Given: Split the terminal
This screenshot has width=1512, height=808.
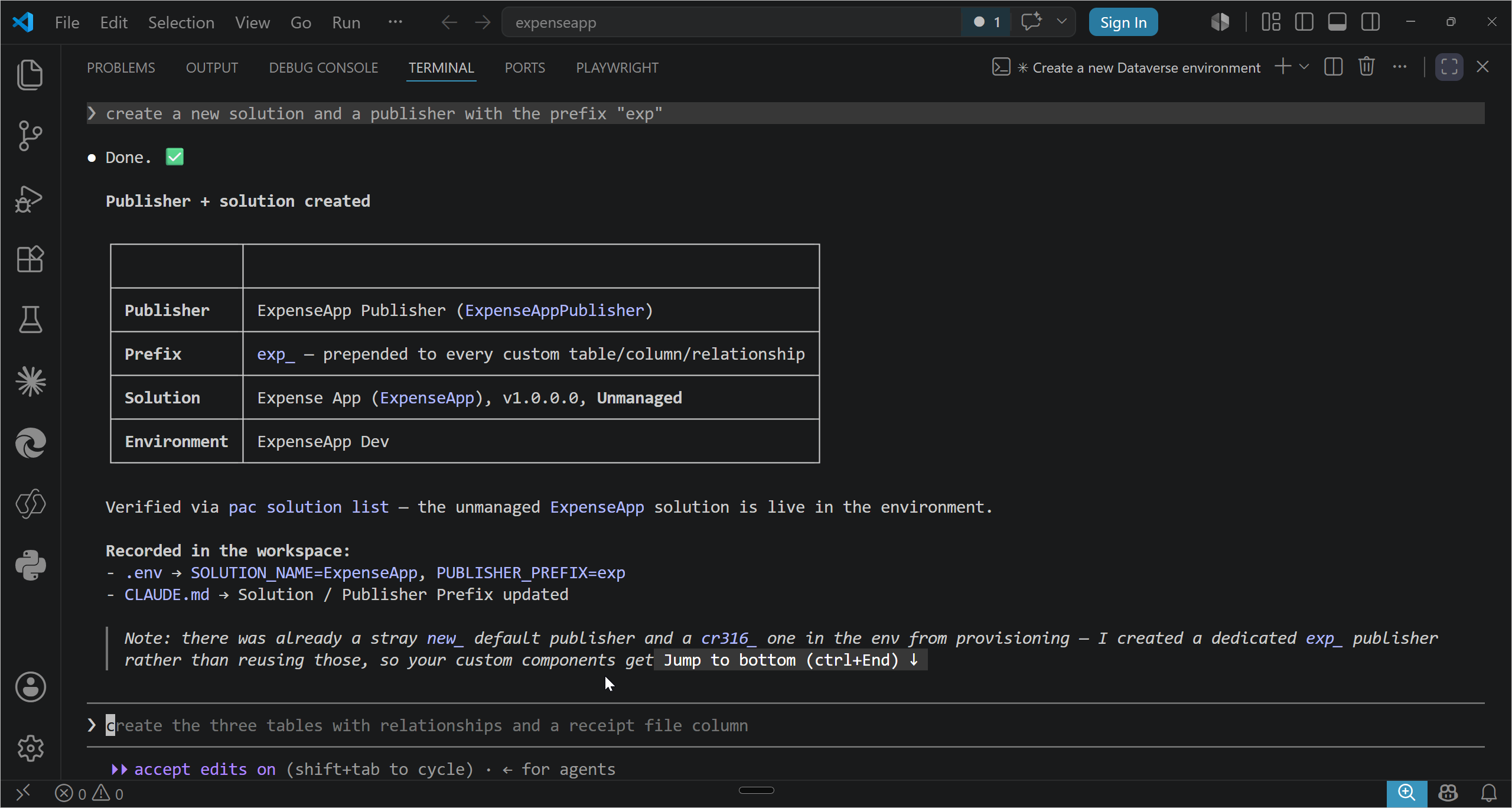Looking at the screenshot, I should [x=1334, y=67].
